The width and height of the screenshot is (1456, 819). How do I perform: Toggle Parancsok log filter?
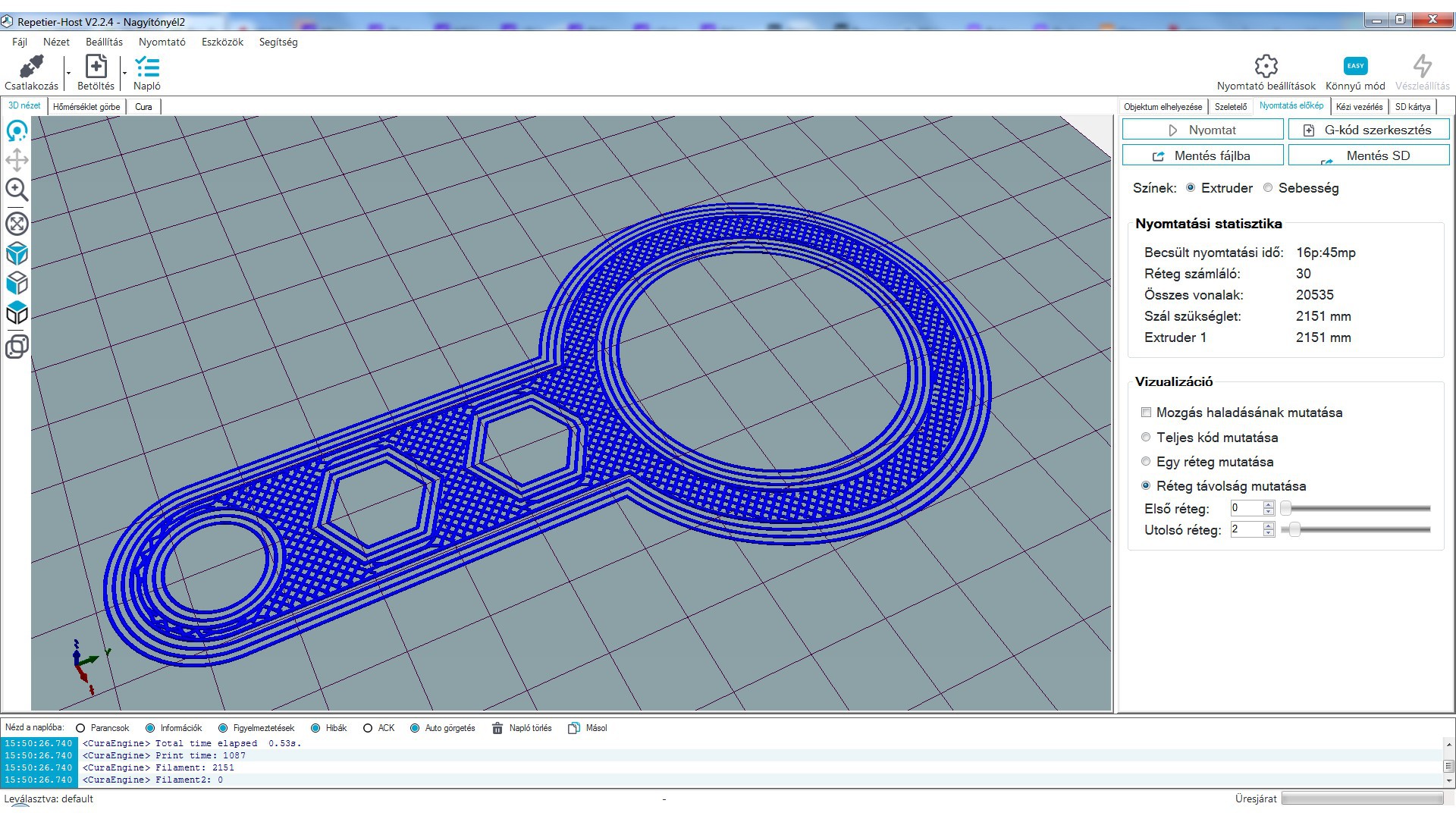[x=80, y=728]
